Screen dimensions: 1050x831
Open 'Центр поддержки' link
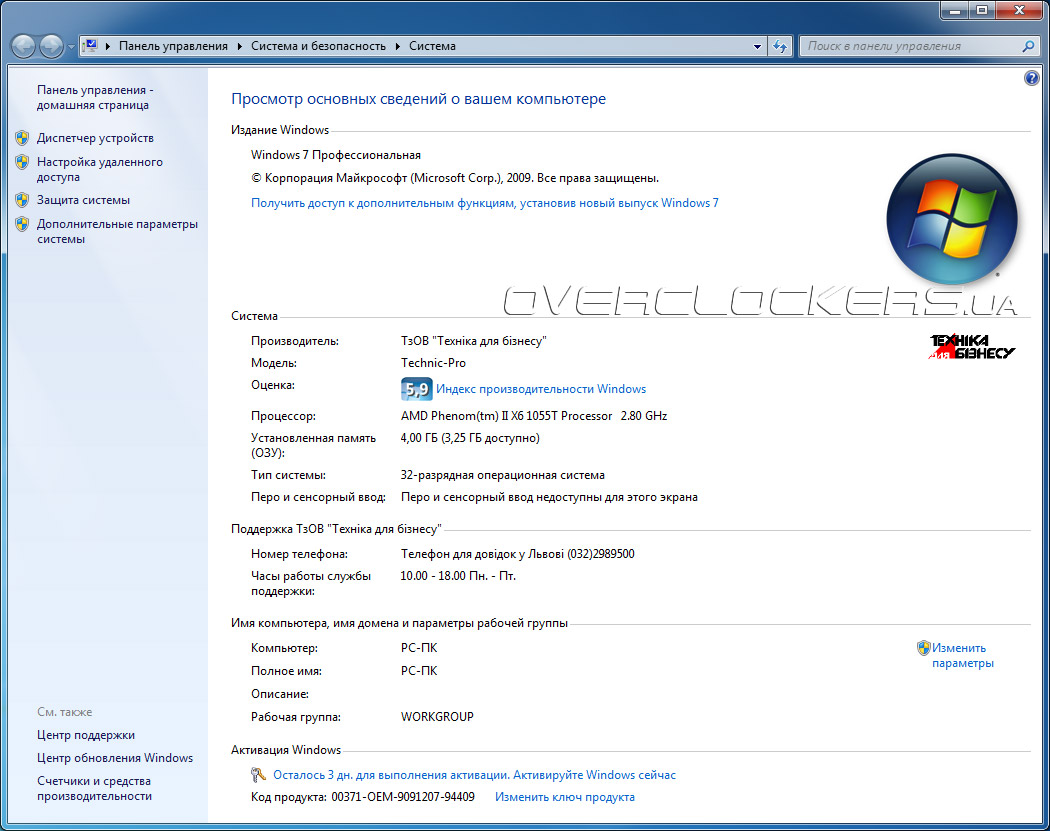[x=86, y=735]
